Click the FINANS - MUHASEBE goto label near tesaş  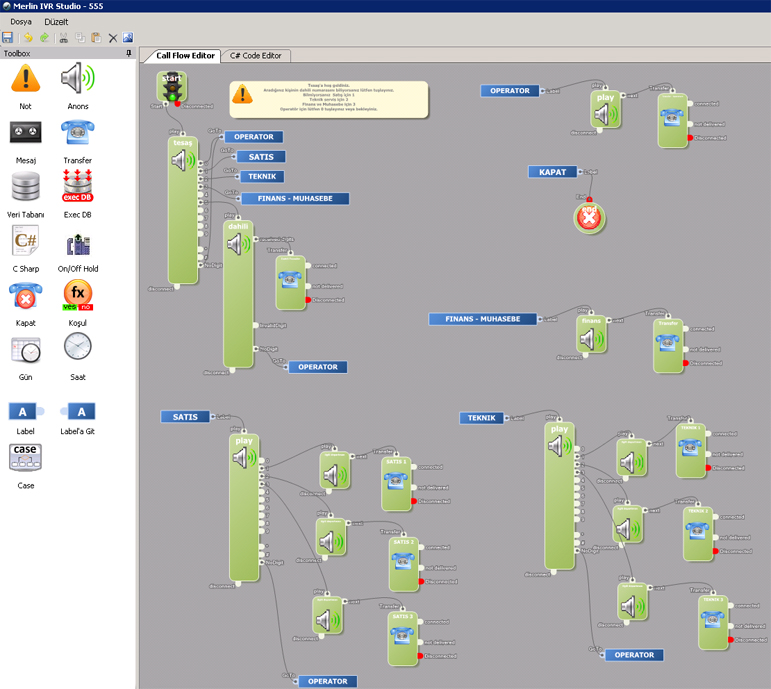pos(295,198)
